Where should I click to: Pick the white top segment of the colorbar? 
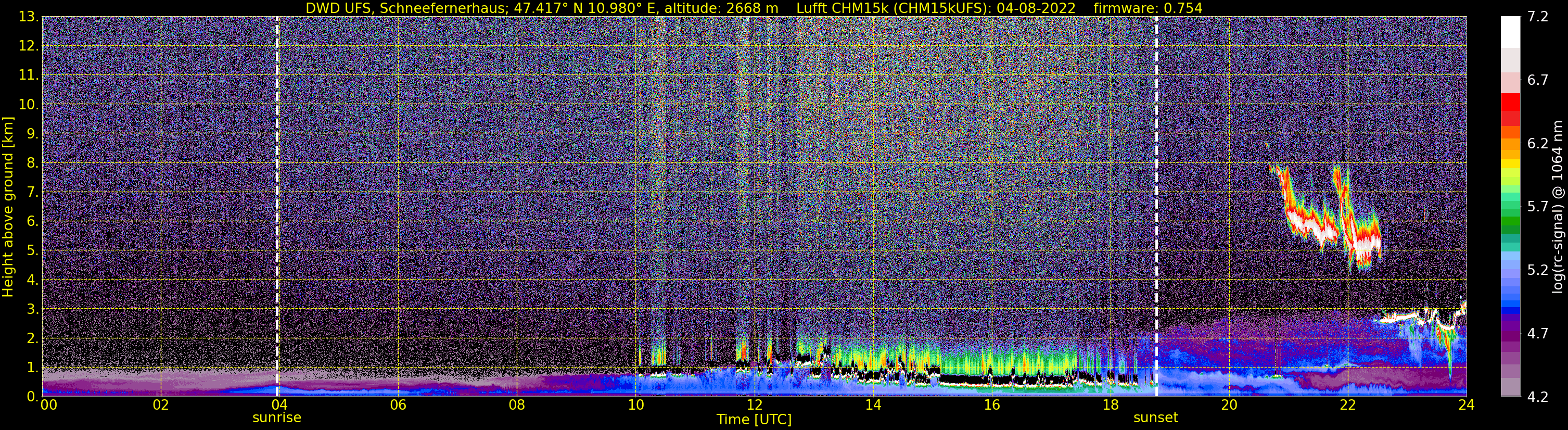click(1510, 32)
